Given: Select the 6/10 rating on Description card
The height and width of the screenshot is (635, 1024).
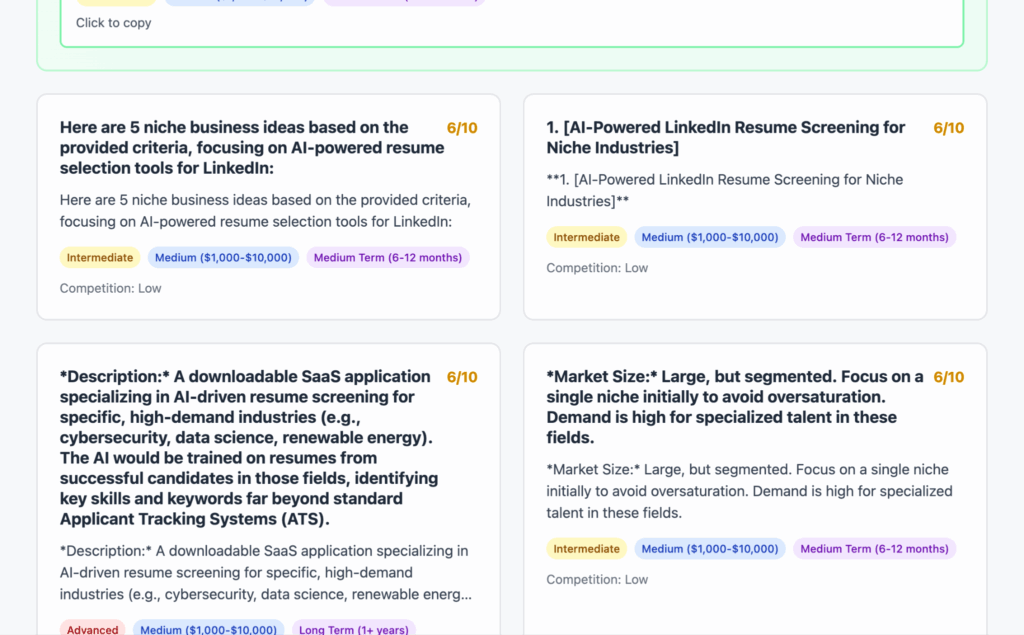Looking at the screenshot, I should [462, 377].
